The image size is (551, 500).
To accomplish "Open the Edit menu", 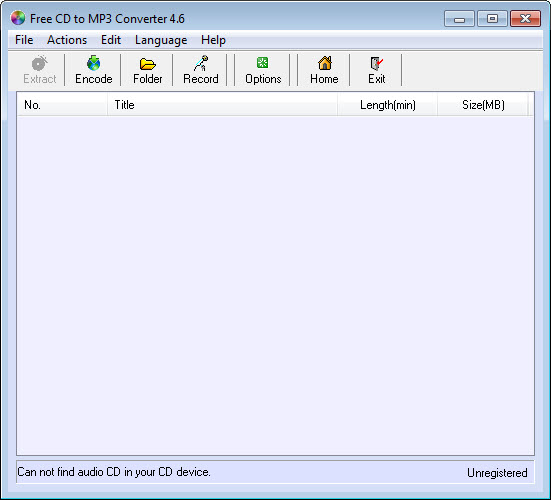I will pyautogui.click(x=111, y=40).
